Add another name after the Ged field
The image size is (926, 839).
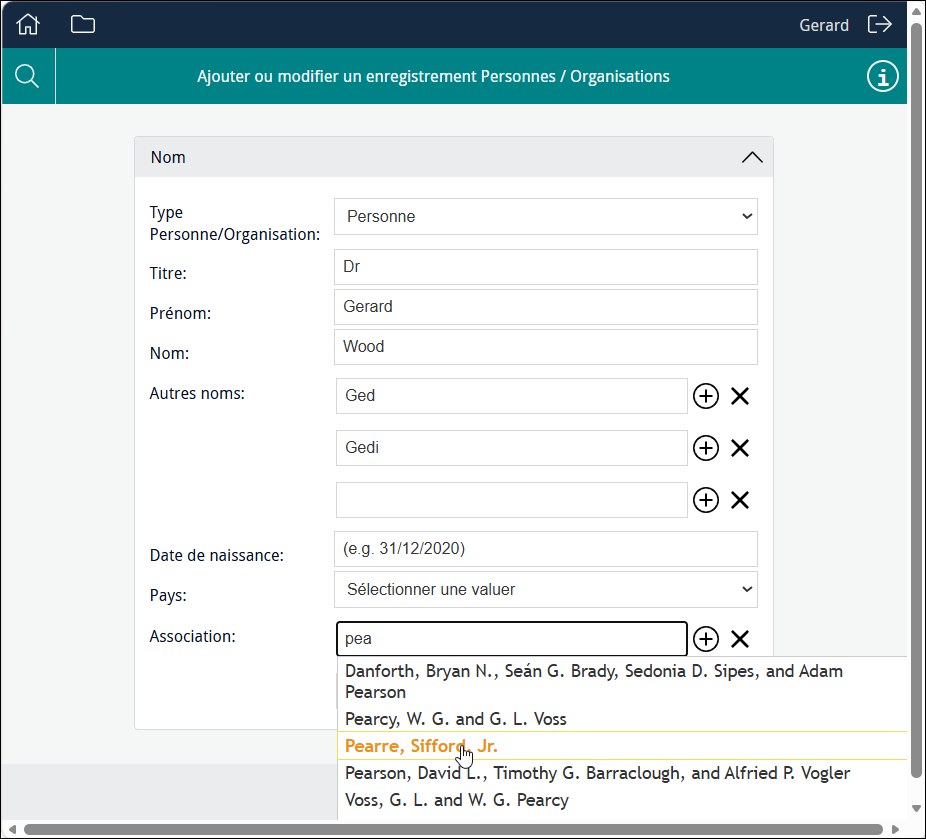(x=706, y=396)
